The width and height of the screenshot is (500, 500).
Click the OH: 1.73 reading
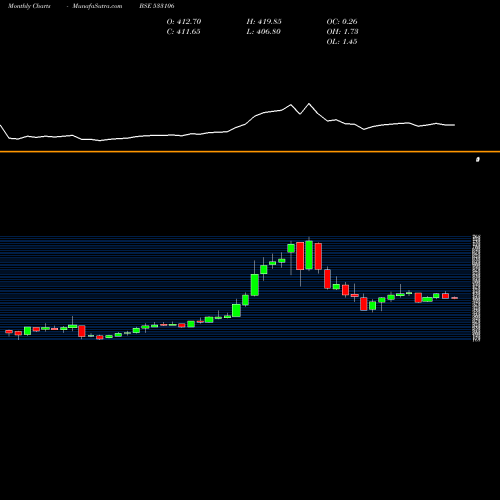tap(342, 32)
